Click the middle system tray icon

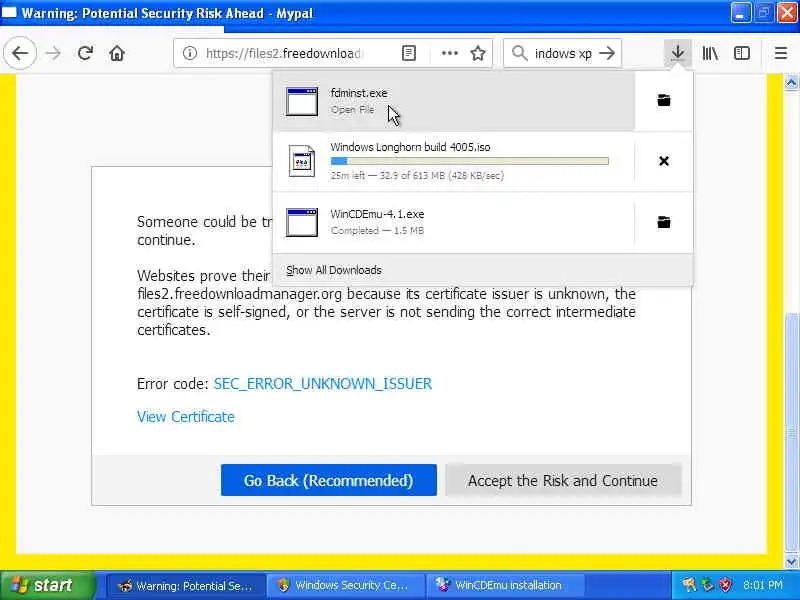click(707, 585)
